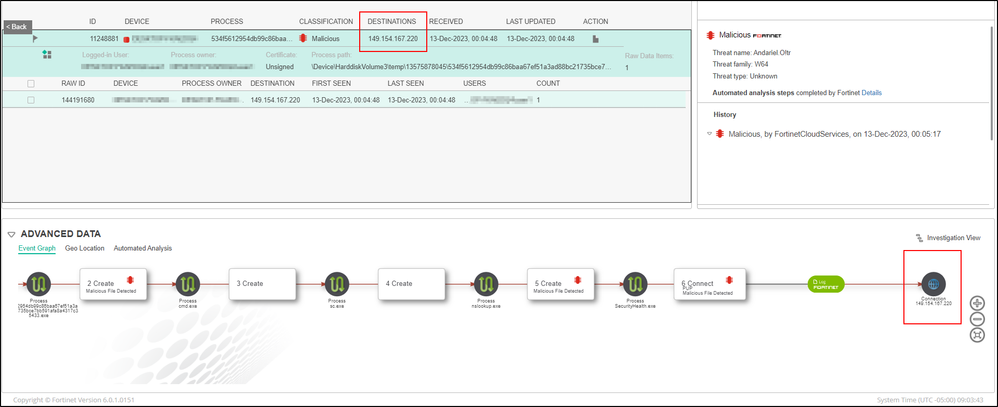The width and height of the screenshot is (998, 407).
Task: Switch to the Geo Location tab
Action: [x=85, y=248]
